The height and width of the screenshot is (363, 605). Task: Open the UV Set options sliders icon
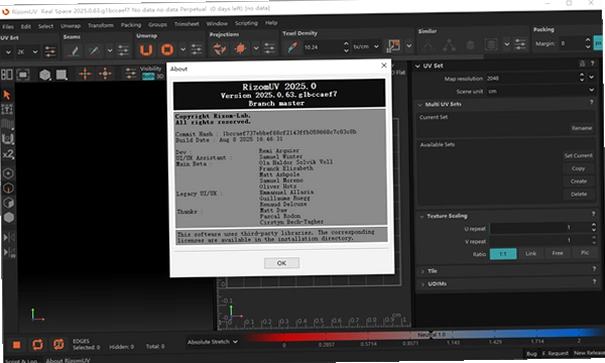[x=51, y=51]
